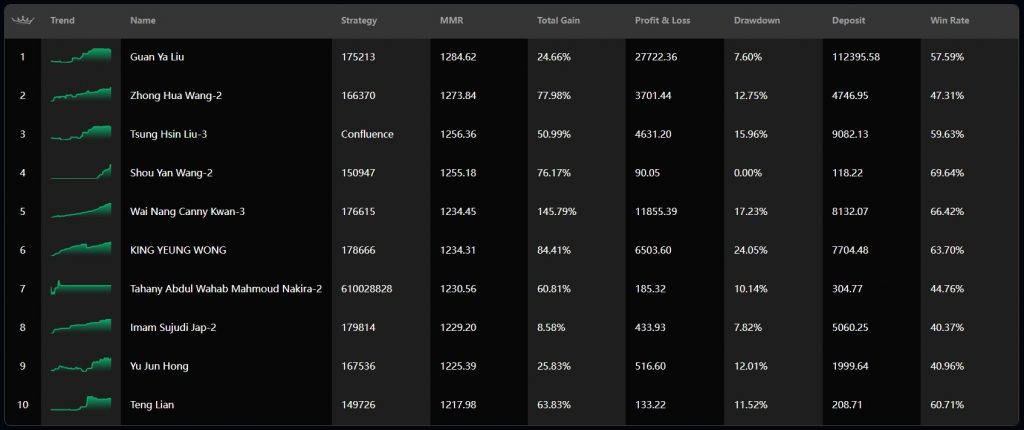Click the Strategy column header
This screenshot has width=1024, height=430.
359,21
